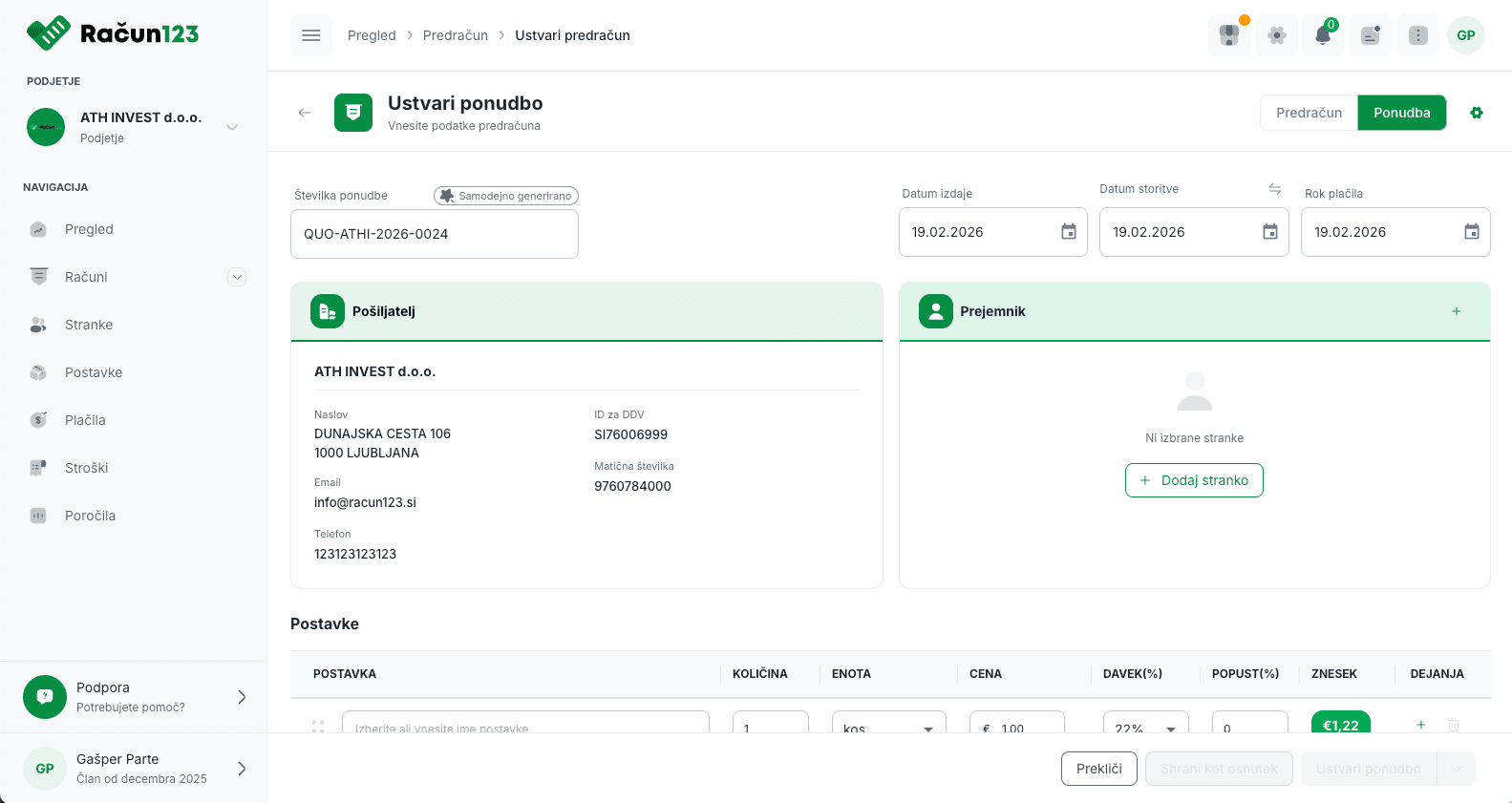The height and width of the screenshot is (803, 1512).
Task: Open Poročila from the navigation
Action: 90,516
